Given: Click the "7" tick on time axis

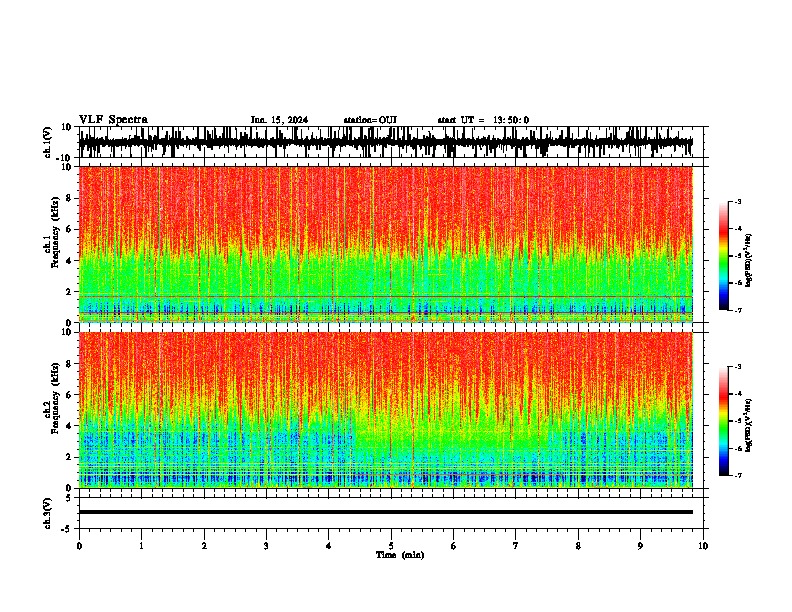Looking at the screenshot, I should point(516,546).
